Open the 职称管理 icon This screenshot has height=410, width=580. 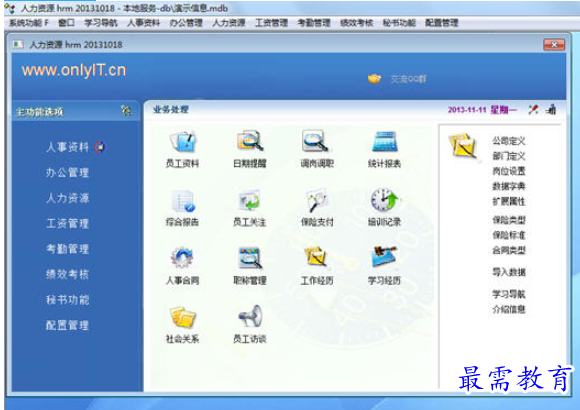click(x=250, y=258)
